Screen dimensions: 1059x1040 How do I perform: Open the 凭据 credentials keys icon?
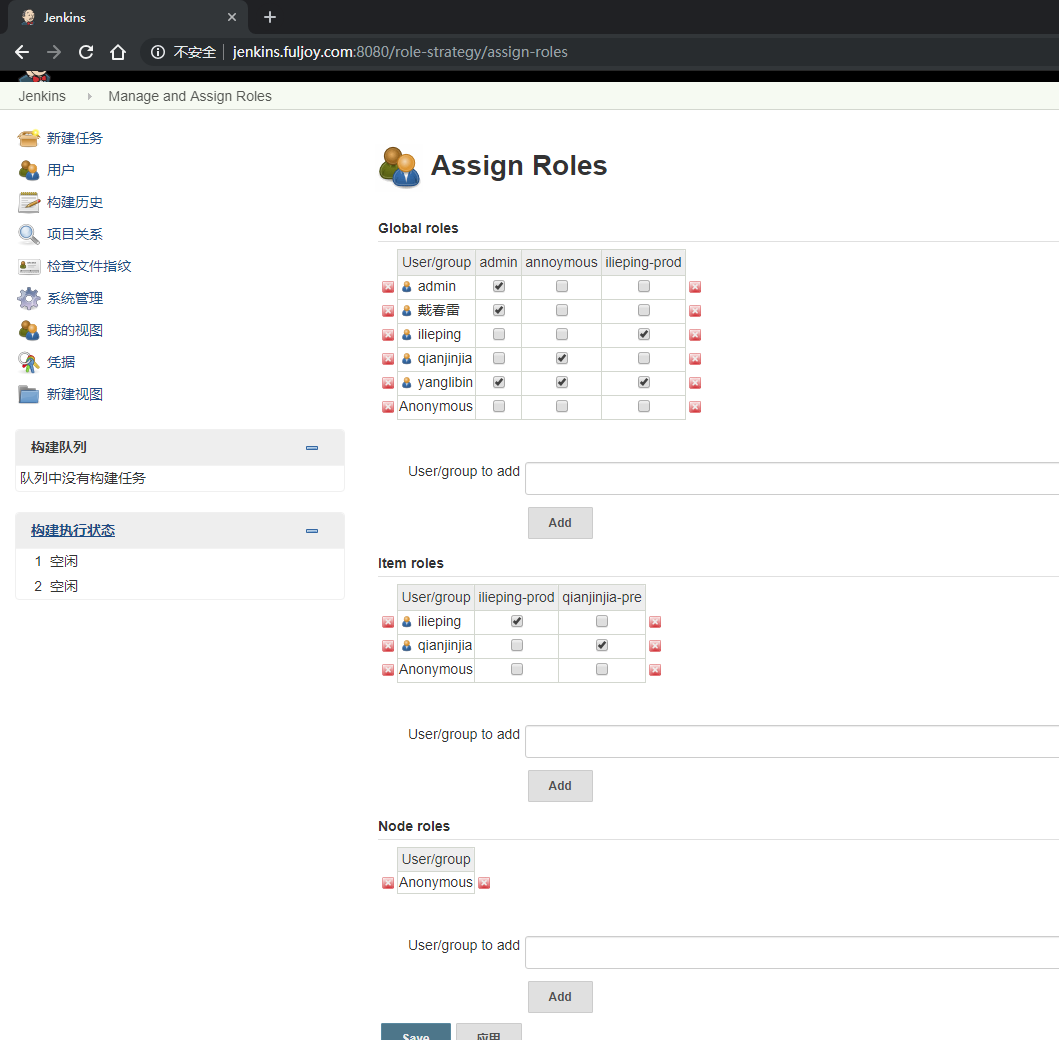[x=28, y=363]
